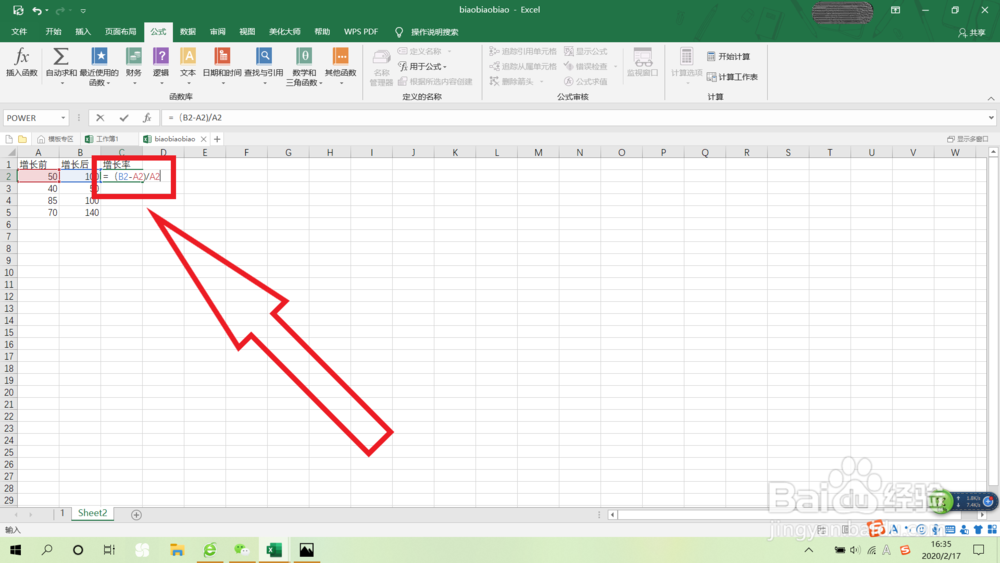
Task: Click the 计算工作表 calculate sheet button
Action: [x=732, y=77]
